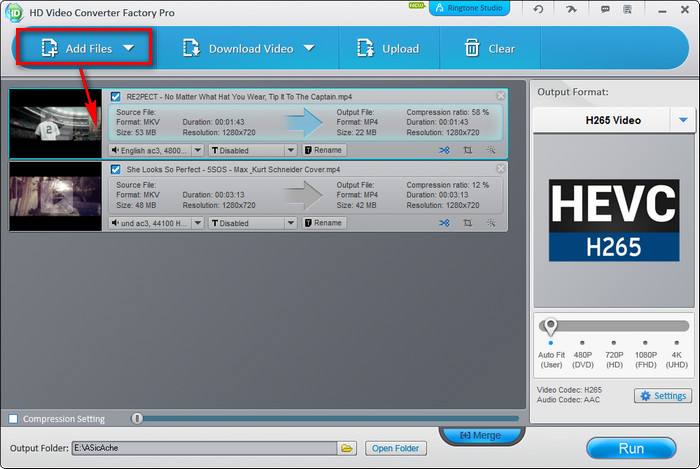The width and height of the screenshot is (700, 469).
Task: Remove the RE2PECT video from list
Action: tap(500, 95)
